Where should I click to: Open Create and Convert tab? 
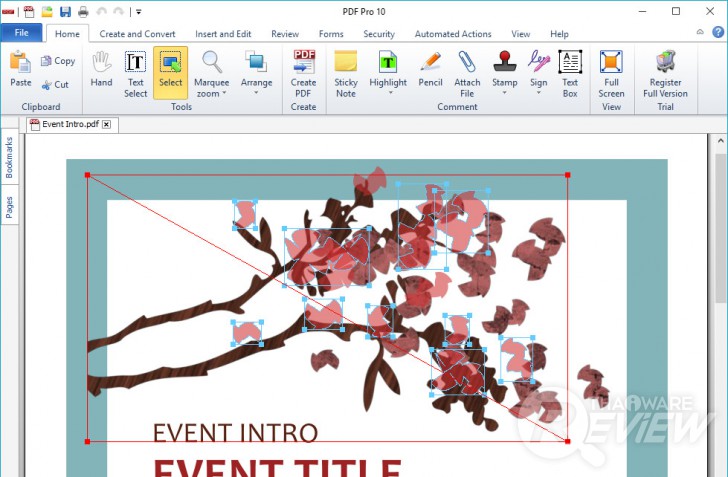pyautogui.click(x=137, y=34)
